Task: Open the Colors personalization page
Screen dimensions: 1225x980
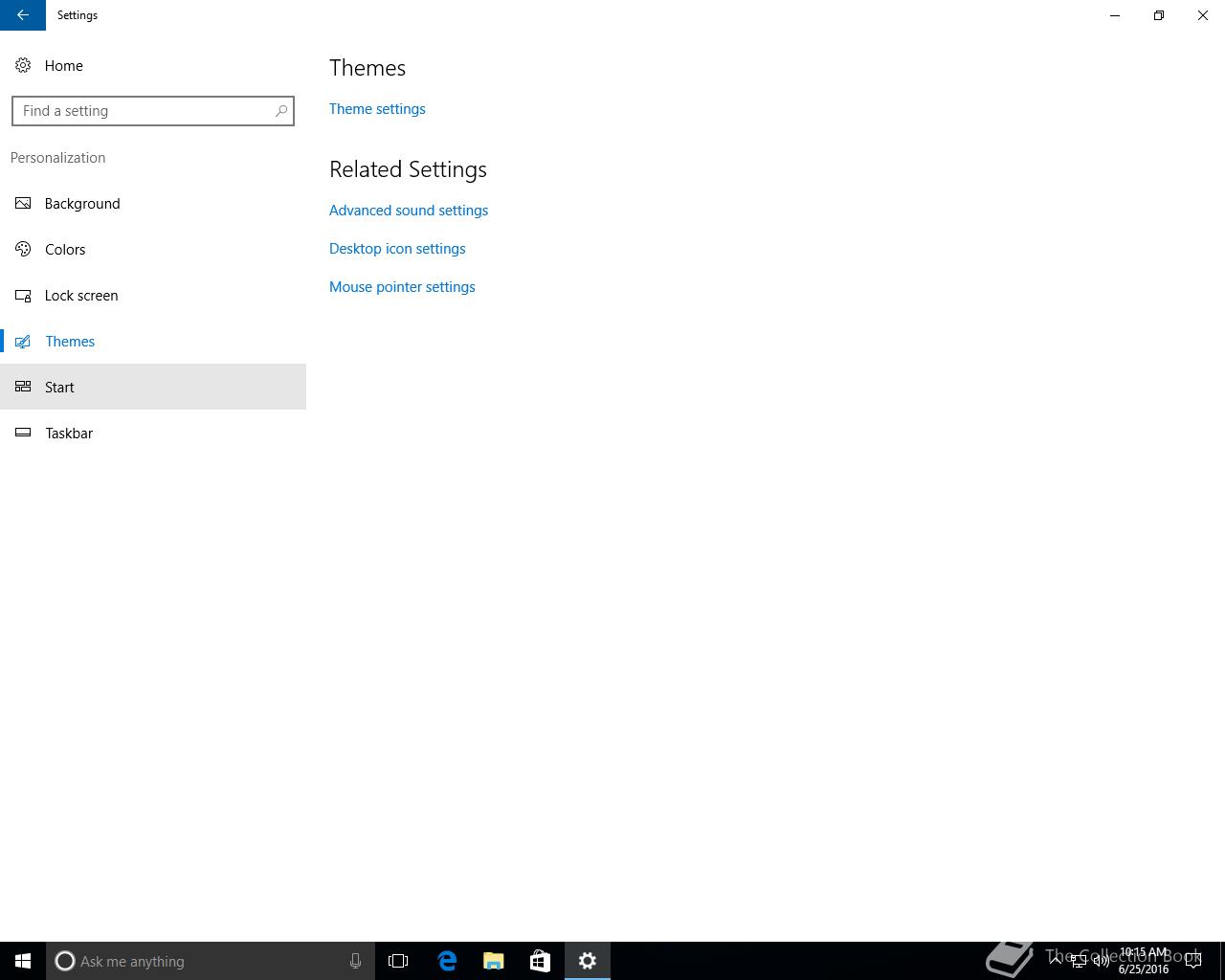Action: click(153, 249)
